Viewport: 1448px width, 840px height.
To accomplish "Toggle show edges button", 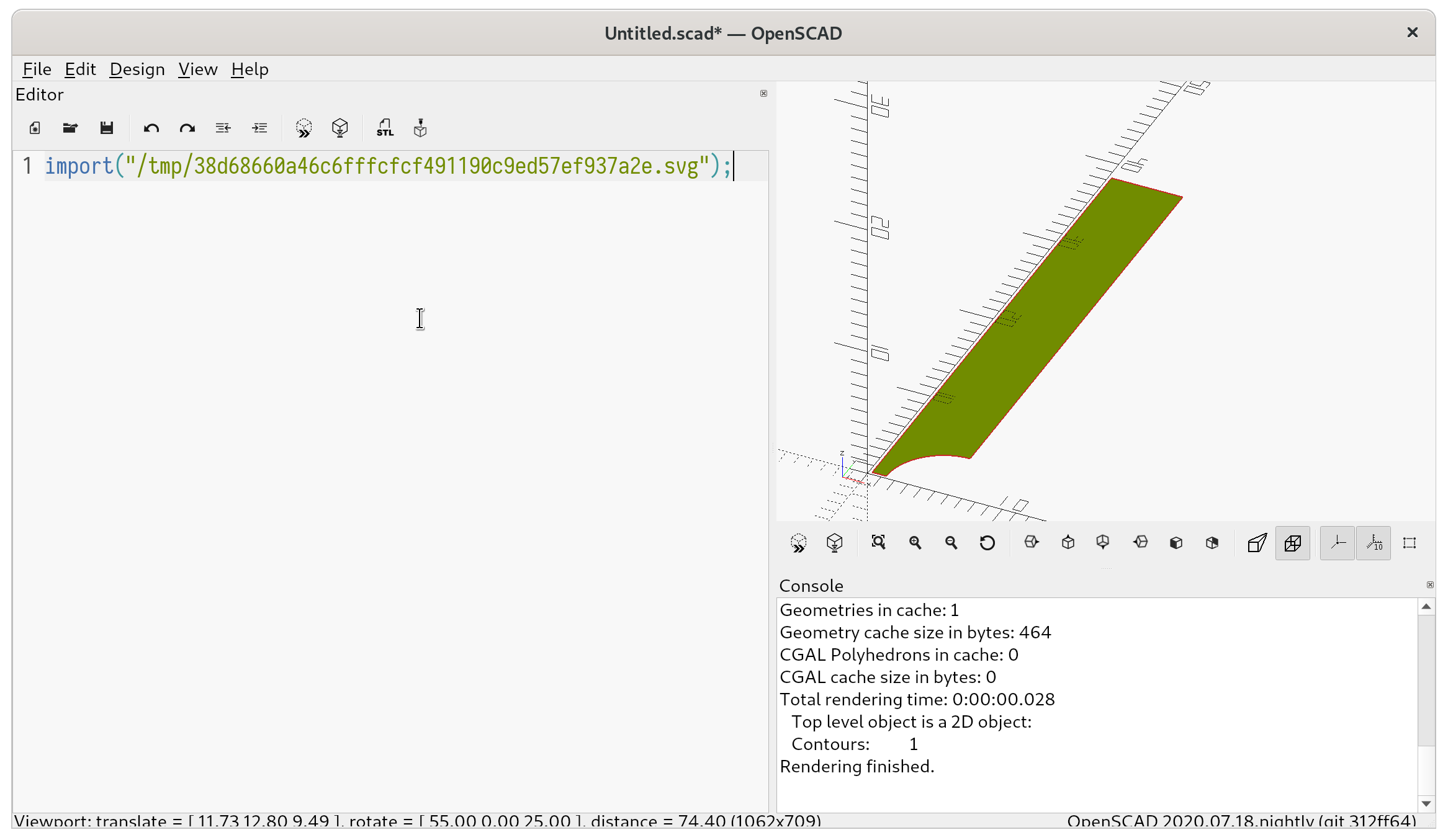I will pos(1410,543).
